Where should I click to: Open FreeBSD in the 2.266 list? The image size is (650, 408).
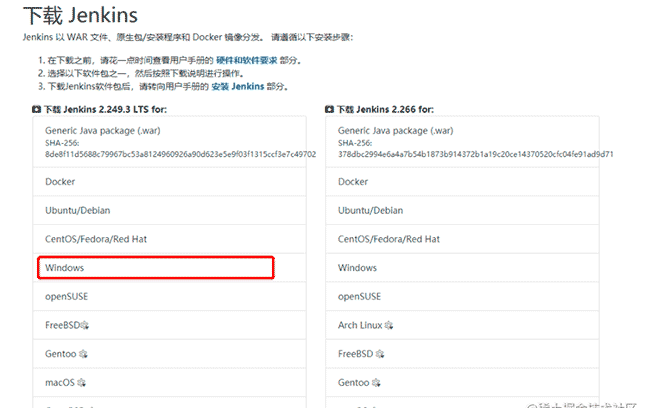[462, 354]
